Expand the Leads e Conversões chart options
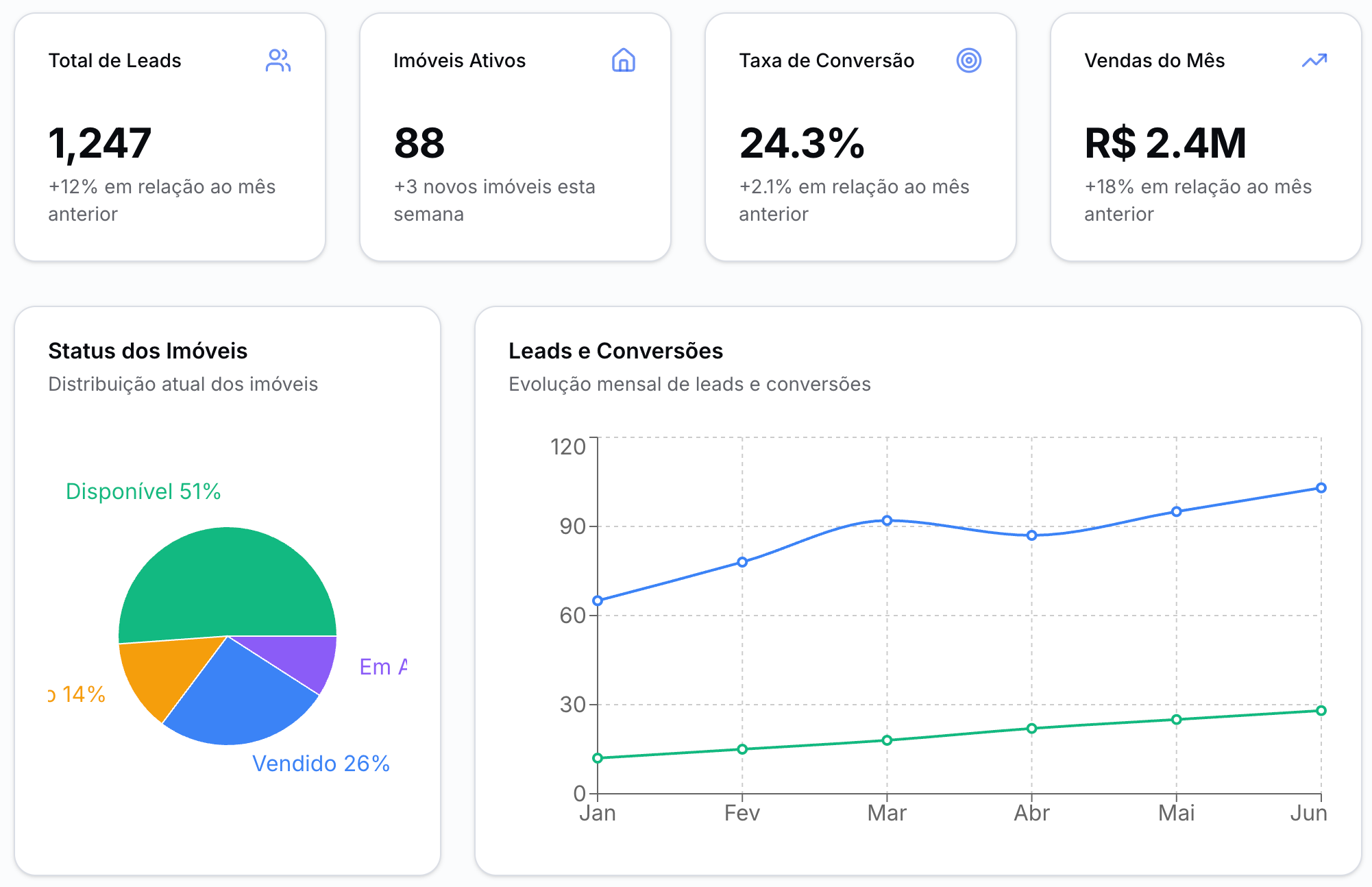Image resolution: width=1372 pixels, height=887 pixels. [615, 350]
